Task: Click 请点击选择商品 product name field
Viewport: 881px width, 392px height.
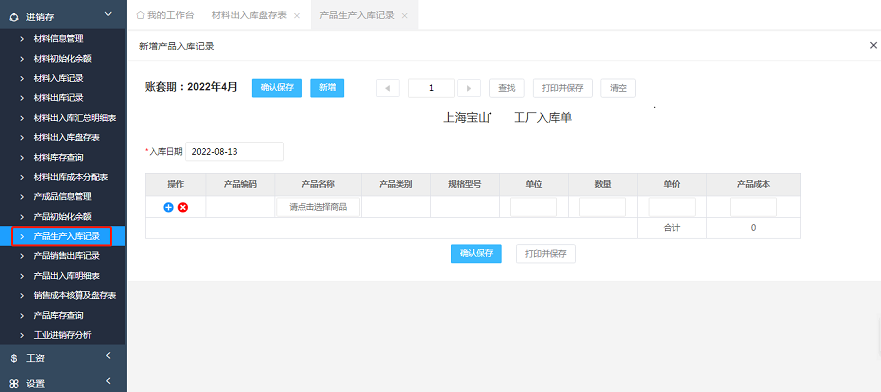Action: coord(318,207)
